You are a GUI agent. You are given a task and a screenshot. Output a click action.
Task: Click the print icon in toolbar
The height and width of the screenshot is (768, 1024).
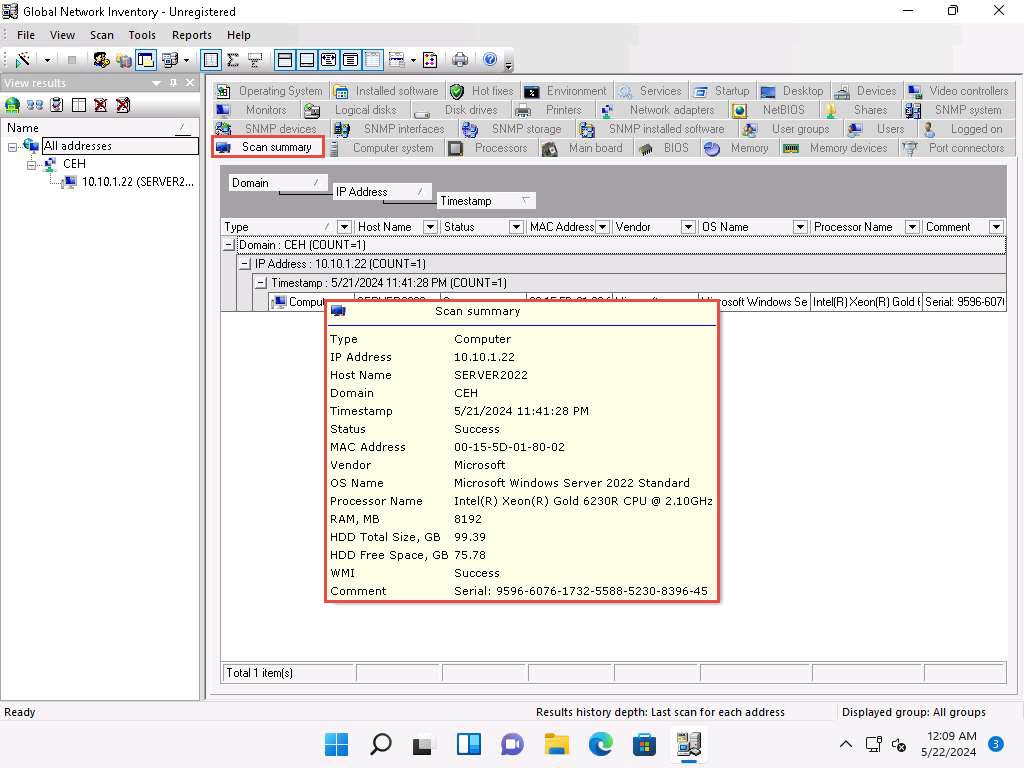(460, 60)
